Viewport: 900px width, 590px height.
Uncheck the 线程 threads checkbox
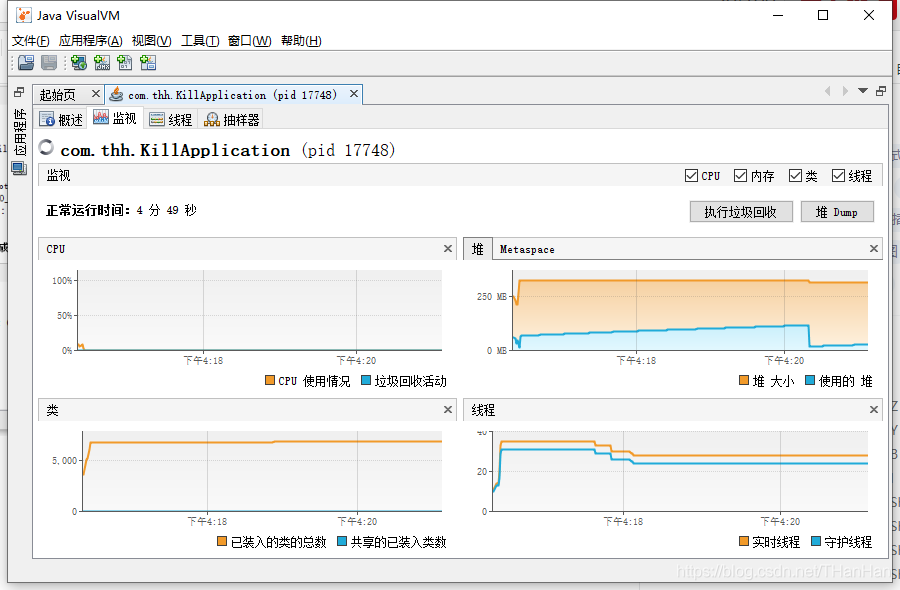pyautogui.click(x=838, y=175)
